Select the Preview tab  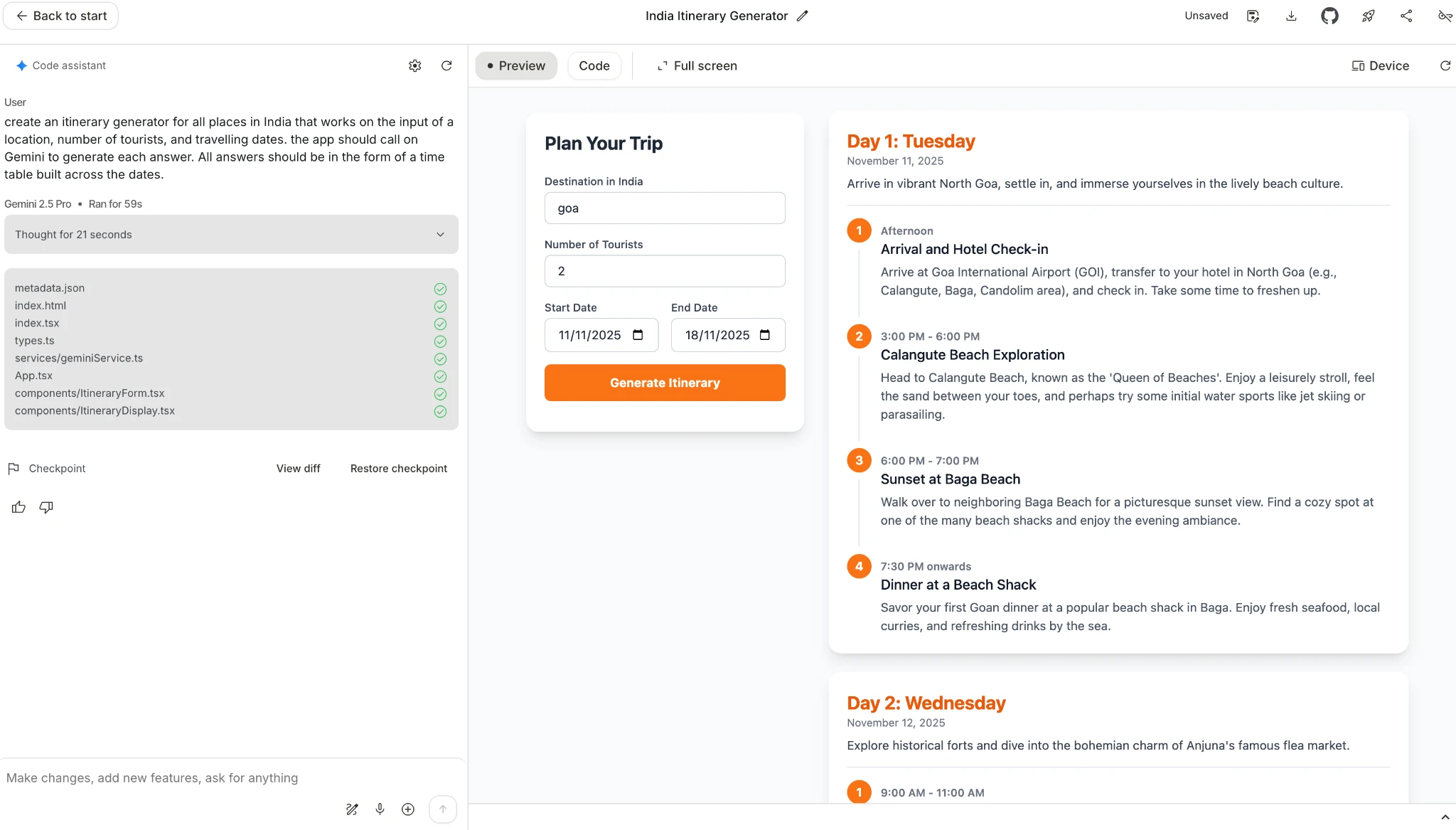coord(516,65)
